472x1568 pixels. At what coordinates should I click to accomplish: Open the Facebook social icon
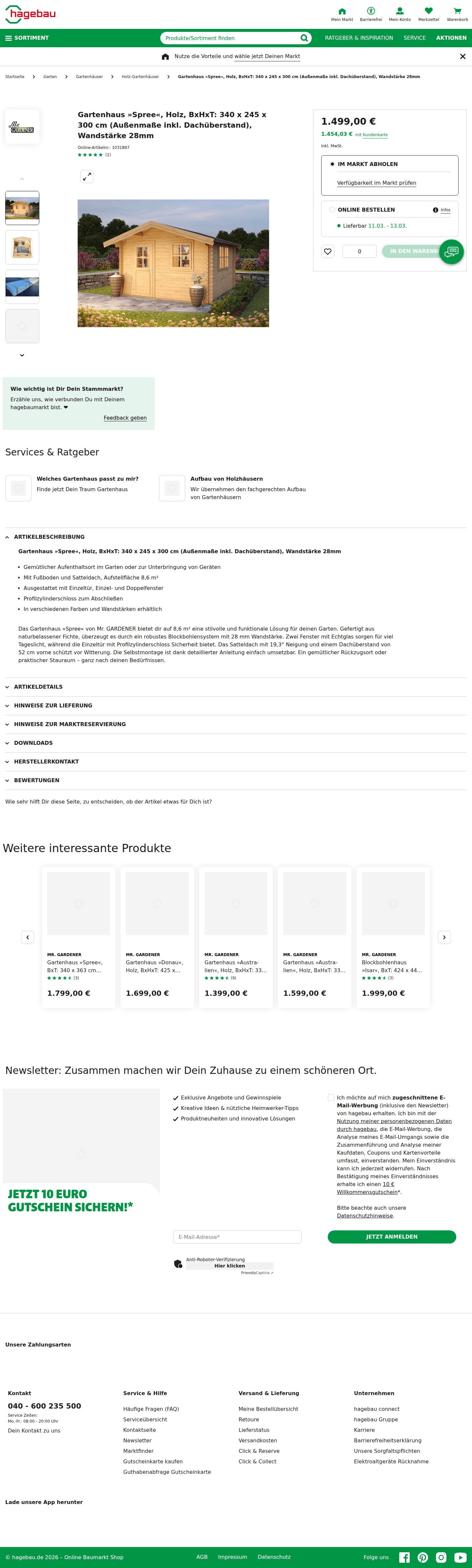(404, 1557)
